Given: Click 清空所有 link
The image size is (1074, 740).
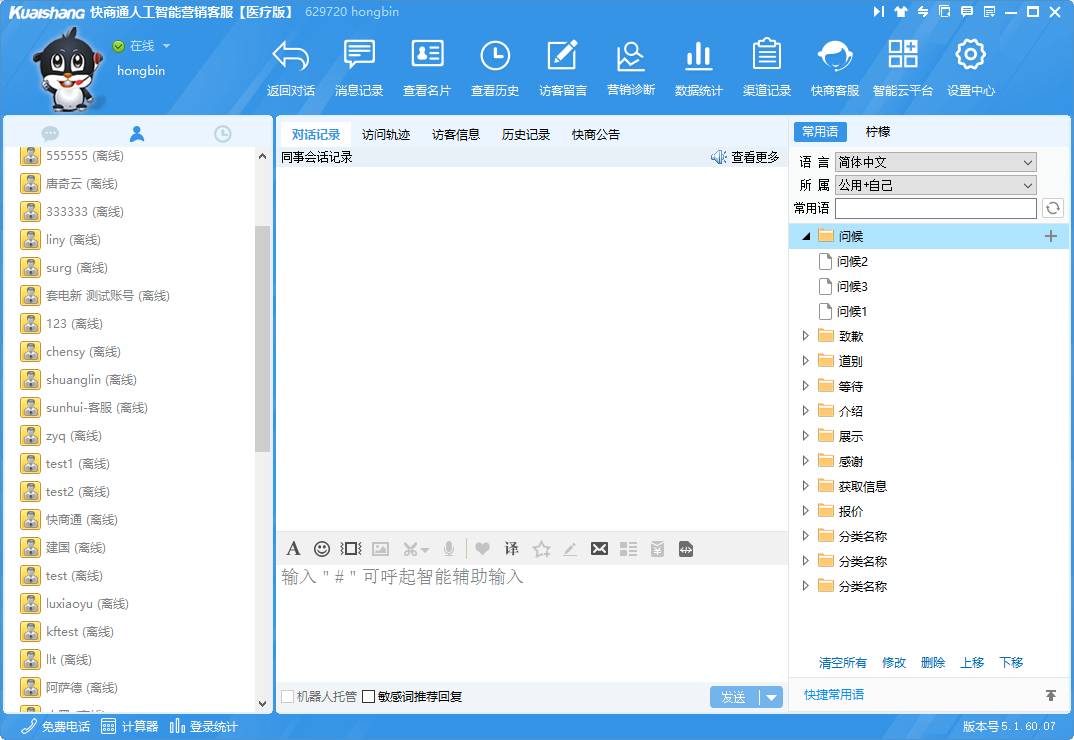Looking at the screenshot, I should point(842,663).
